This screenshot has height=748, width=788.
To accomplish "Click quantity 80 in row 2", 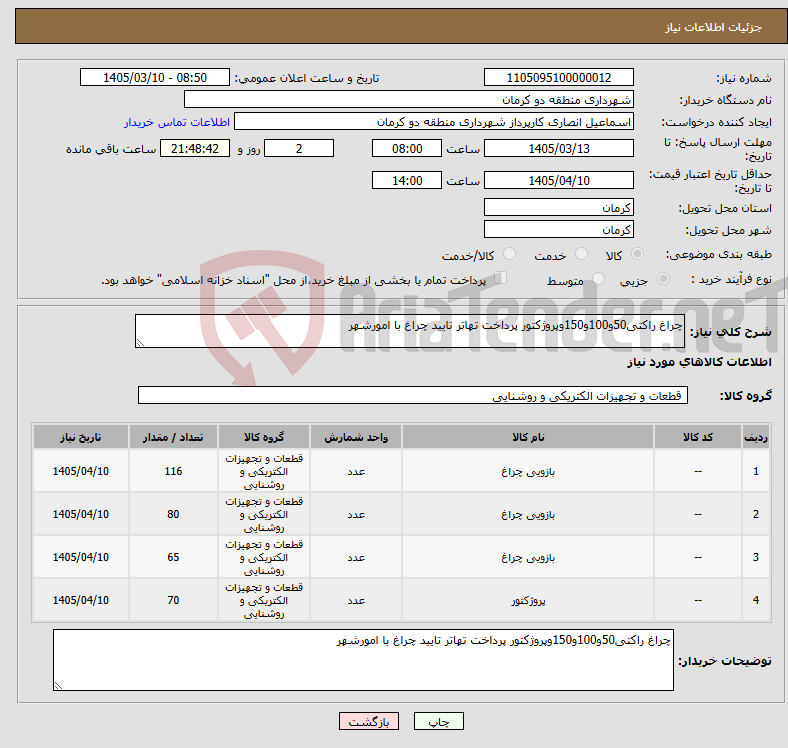I will (x=173, y=514).
